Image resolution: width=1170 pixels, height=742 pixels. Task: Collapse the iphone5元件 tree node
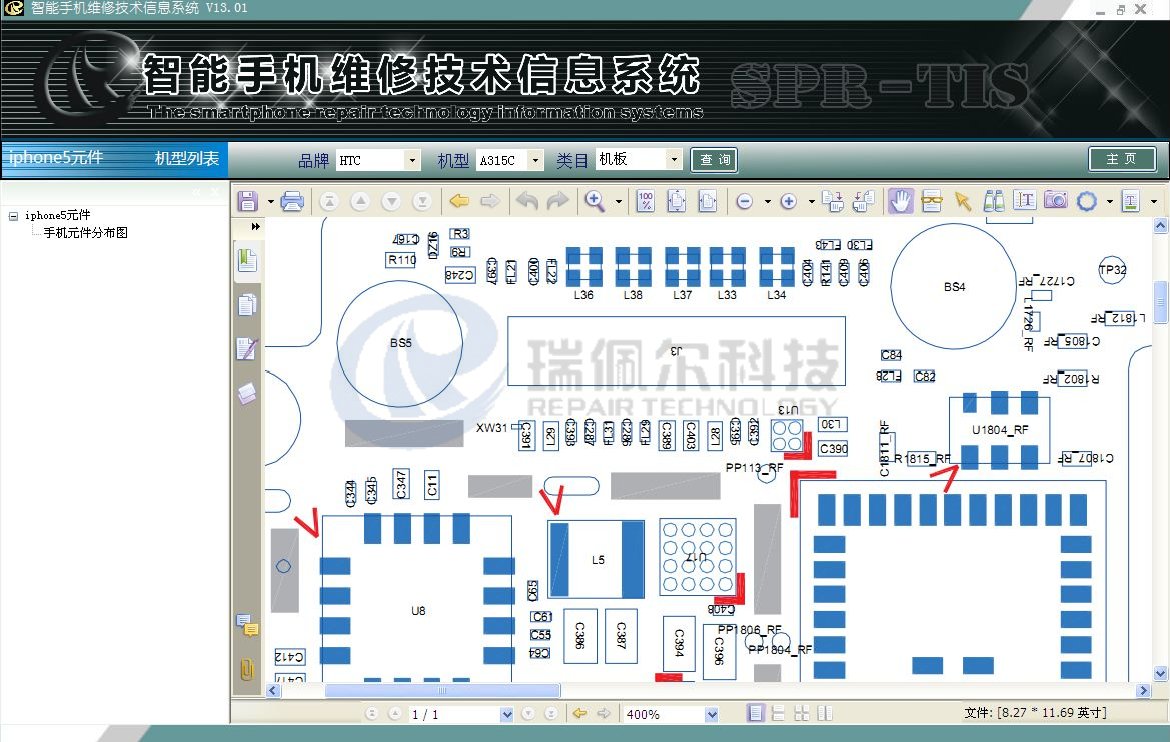pos(13,216)
